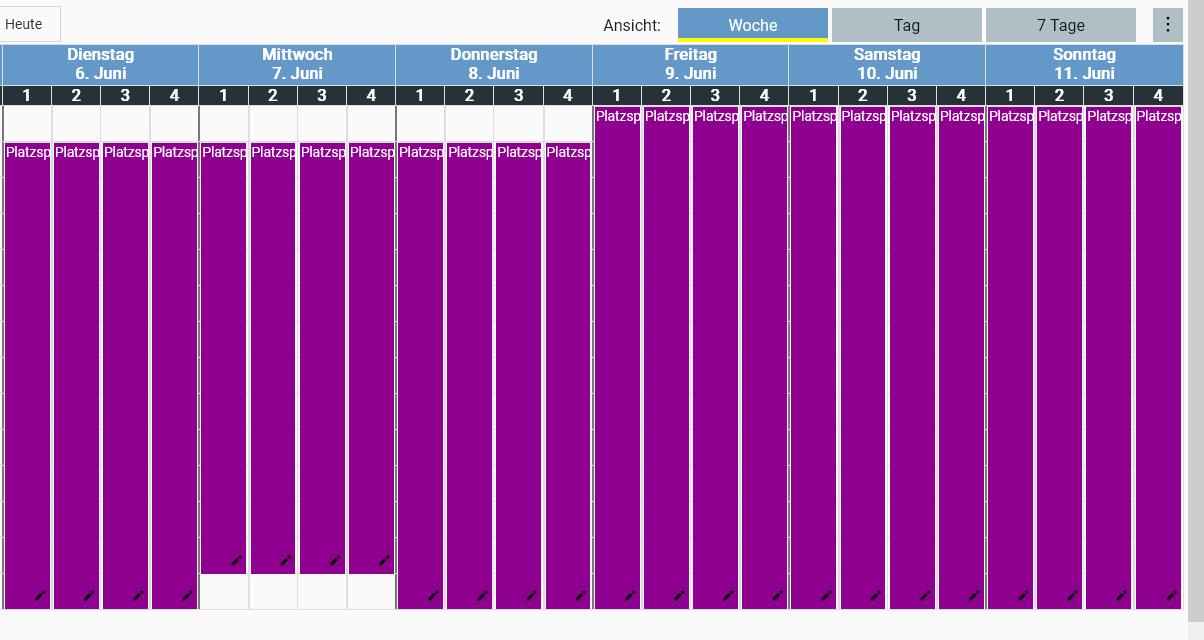This screenshot has width=1204, height=640.
Task: Select the Freitag 9. Juni day header
Action: [x=690, y=64]
